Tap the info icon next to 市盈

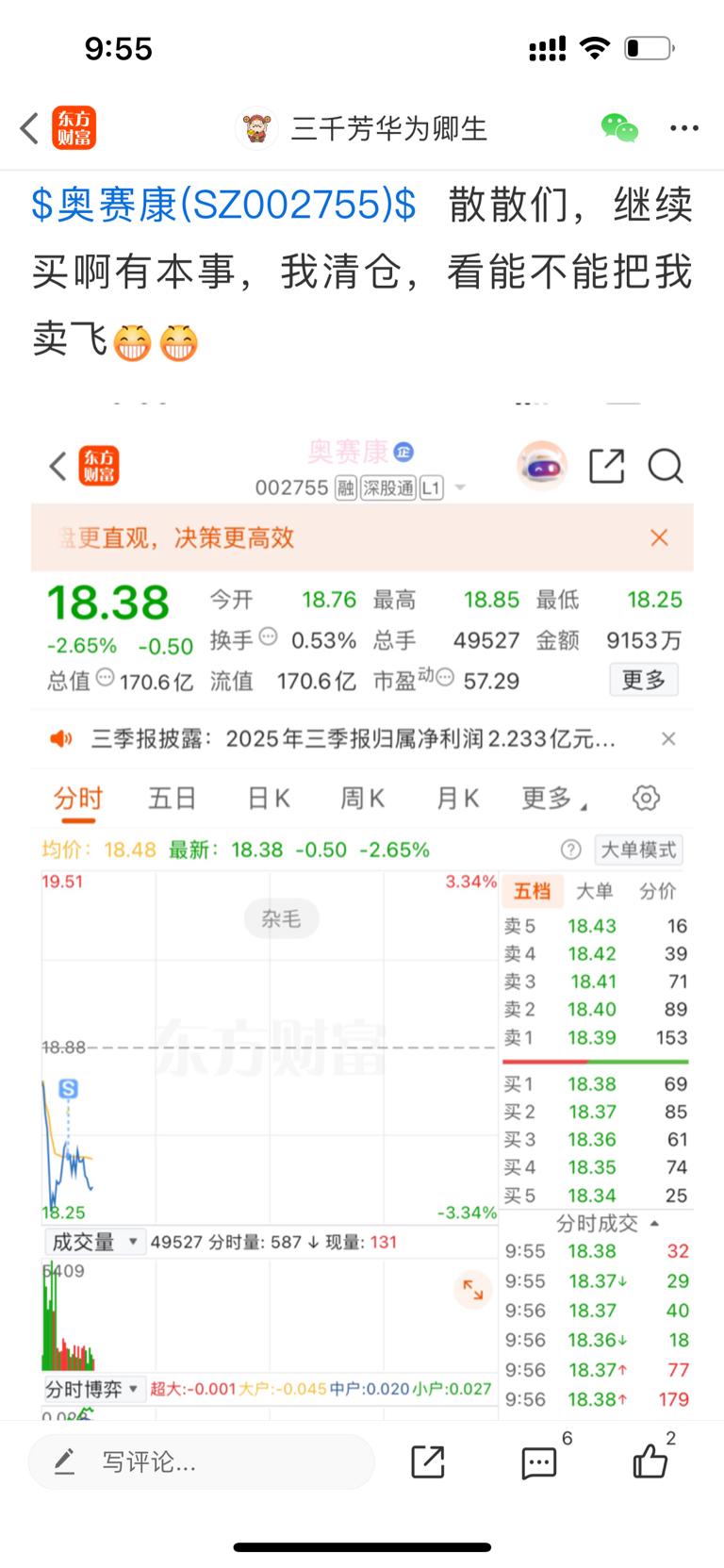(x=445, y=677)
